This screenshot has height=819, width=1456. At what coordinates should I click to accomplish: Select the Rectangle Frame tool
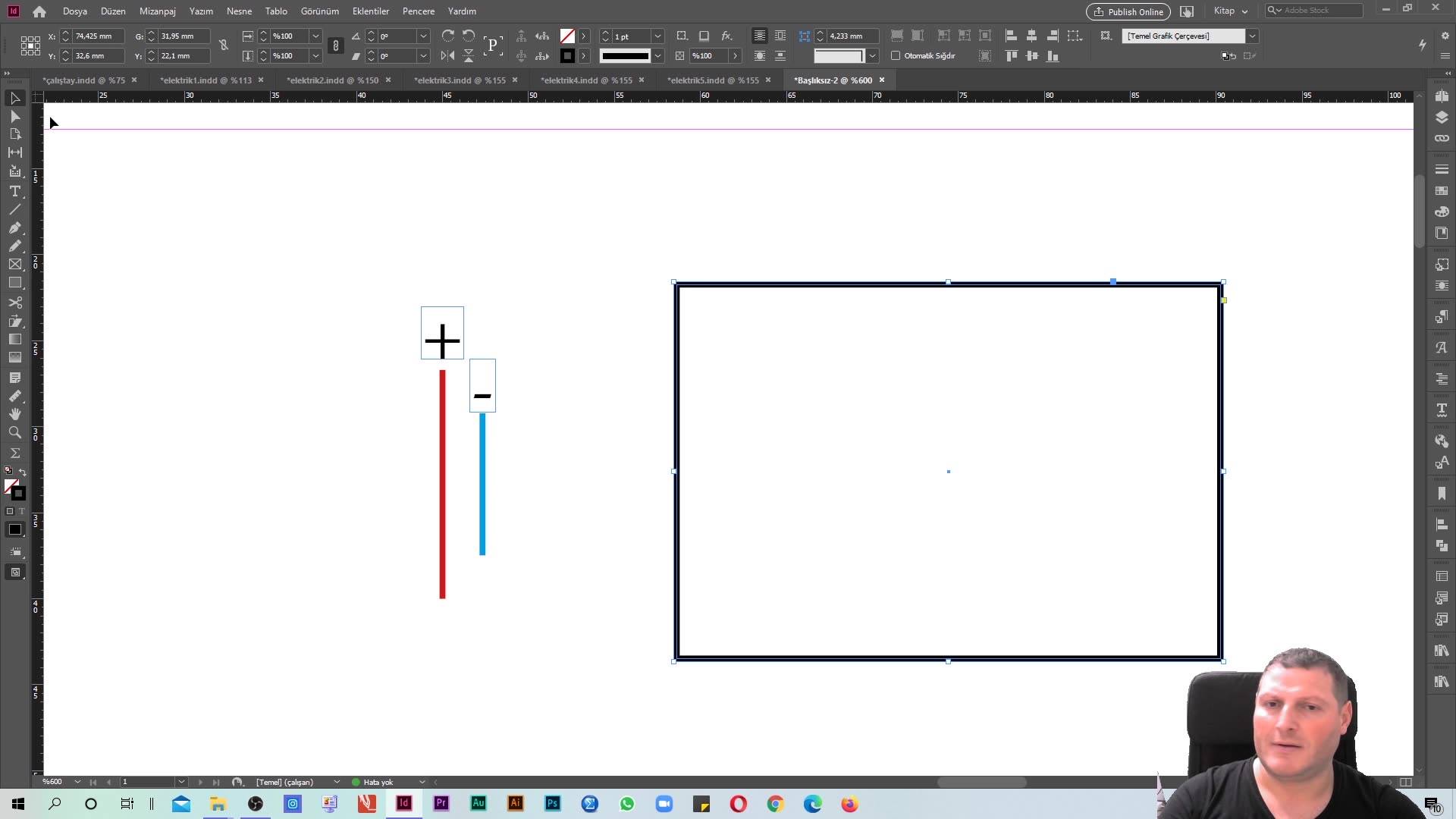[14, 264]
